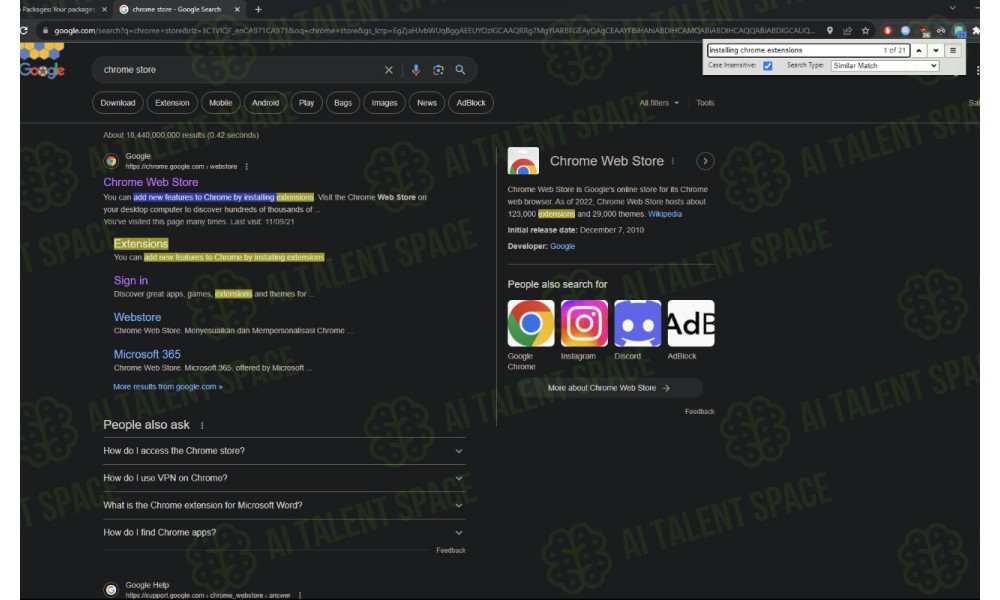
Task: Open the Chrome Web Store result title
Action: coord(151,182)
